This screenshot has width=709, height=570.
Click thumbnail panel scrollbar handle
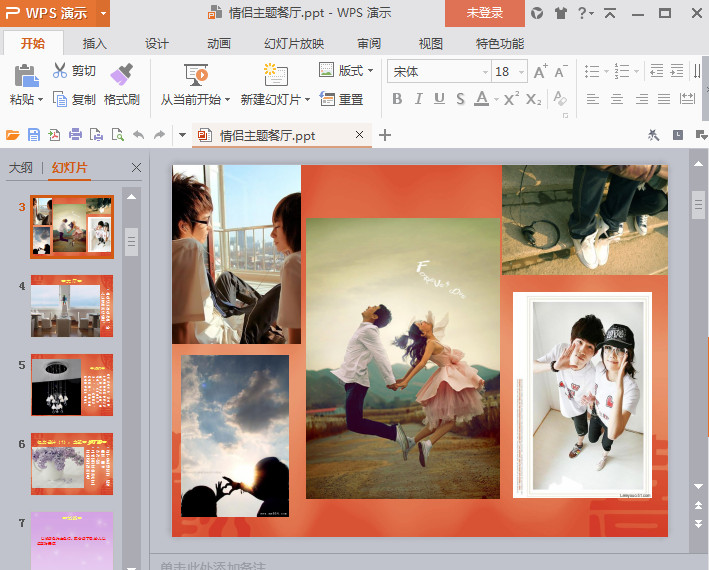pyautogui.click(x=131, y=242)
